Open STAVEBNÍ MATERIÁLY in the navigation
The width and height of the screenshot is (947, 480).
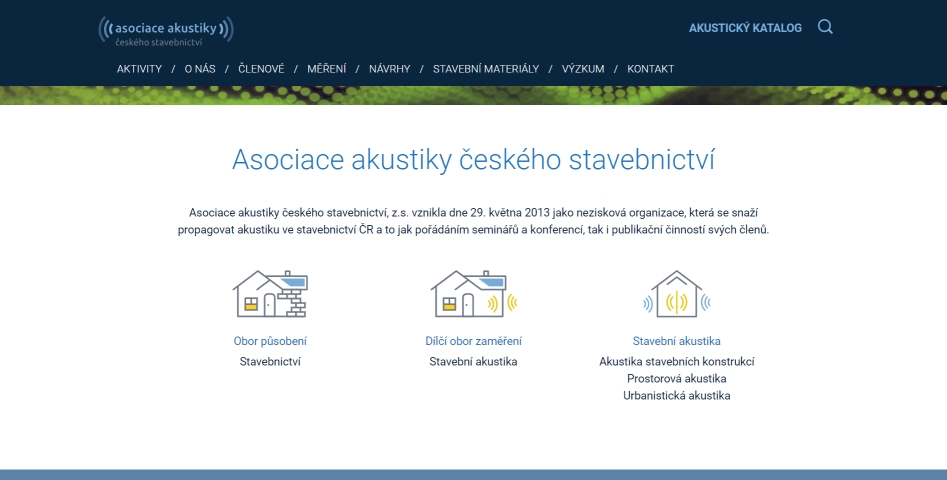[486, 69]
